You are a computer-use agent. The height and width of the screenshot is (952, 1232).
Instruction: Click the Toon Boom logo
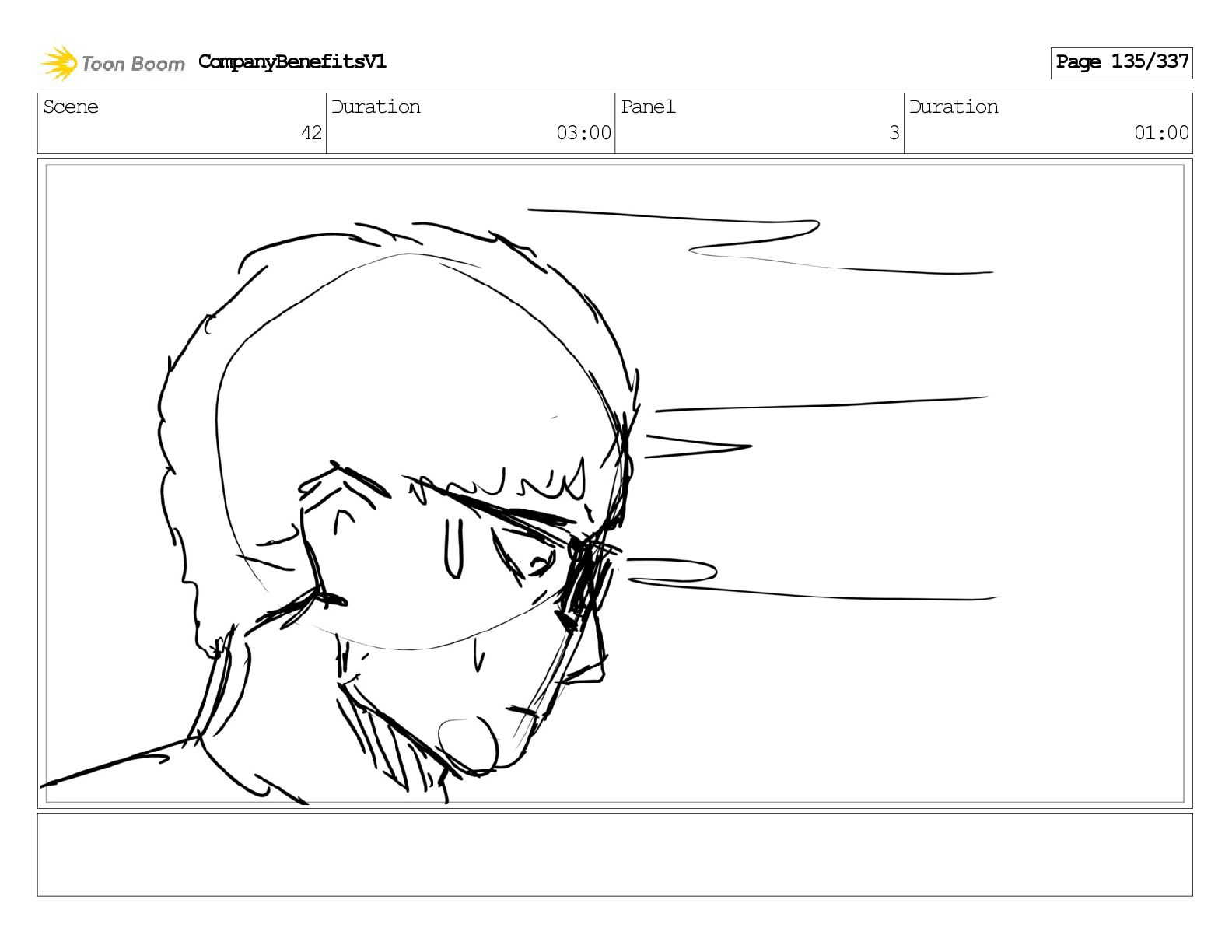(x=113, y=63)
